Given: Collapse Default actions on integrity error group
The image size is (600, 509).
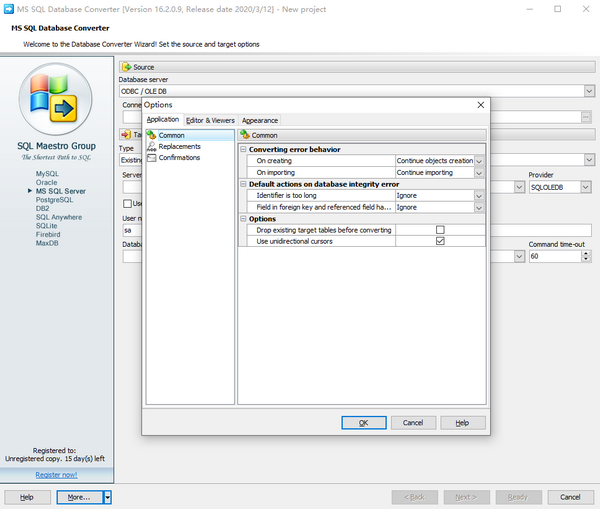Looking at the screenshot, I should click(243, 184).
